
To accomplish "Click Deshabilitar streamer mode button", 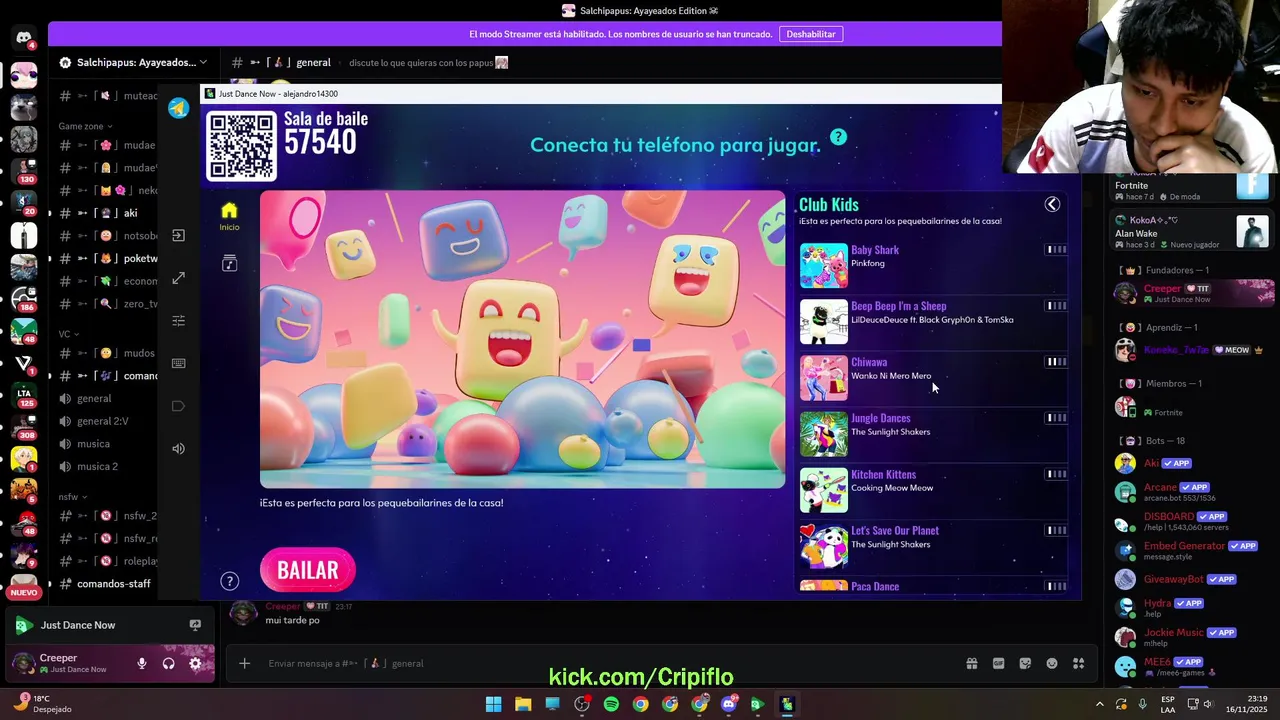I will [x=810, y=34].
